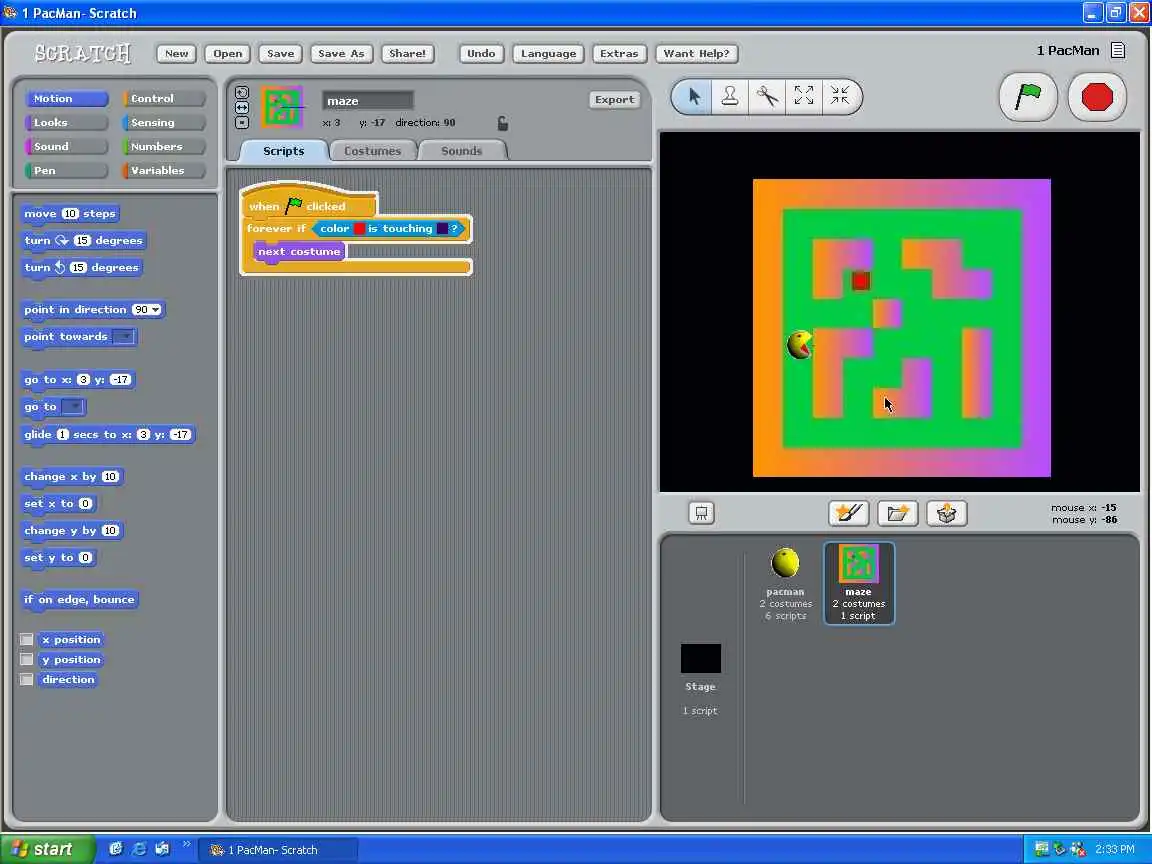
Task: Click the Share! button
Action: [407, 54]
